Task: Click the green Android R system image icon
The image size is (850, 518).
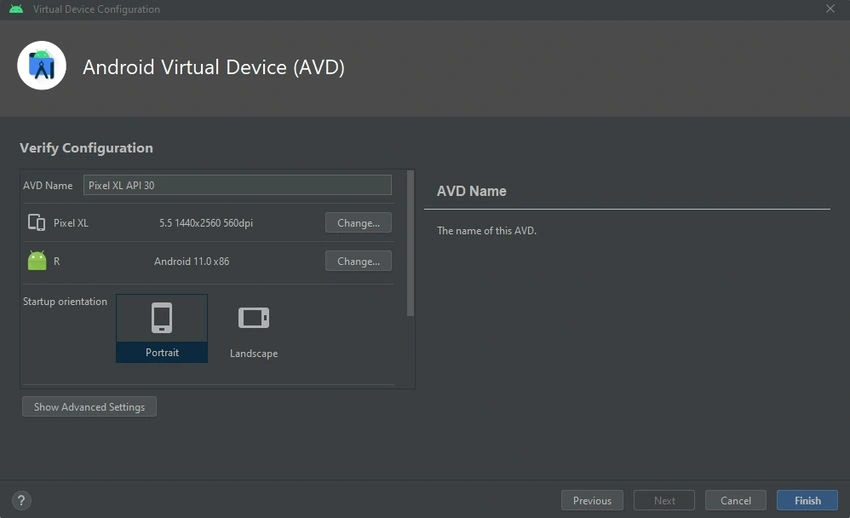Action: point(37,261)
